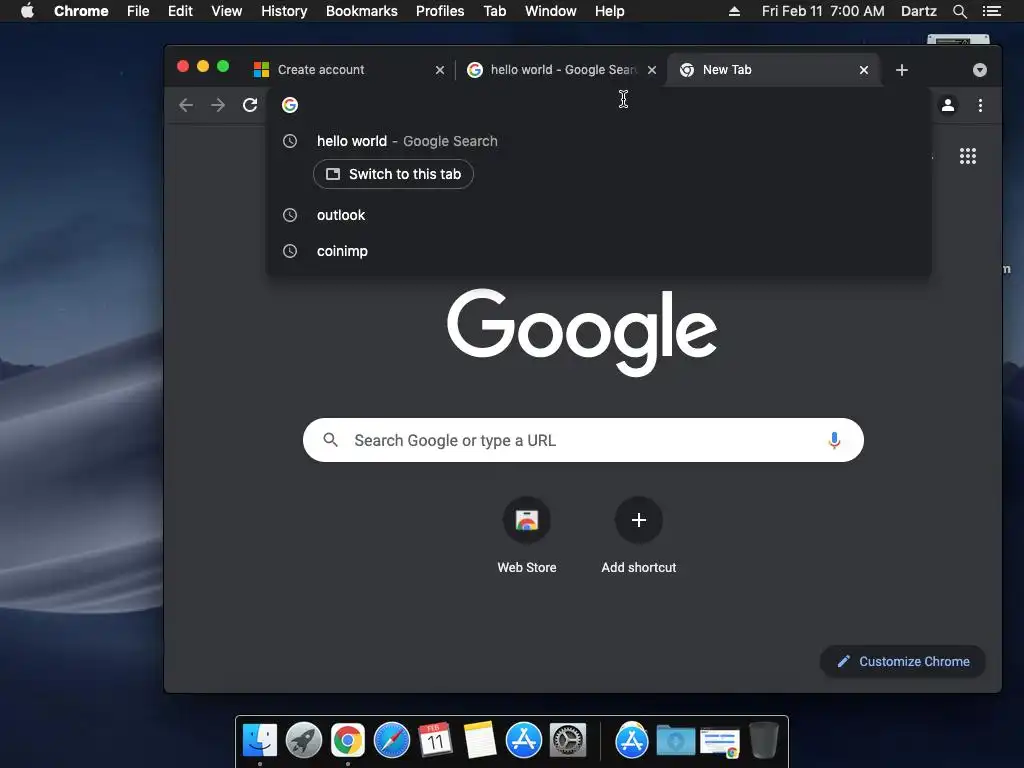The image size is (1024, 768).
Task: Open the Window menu
Action: 551,11
